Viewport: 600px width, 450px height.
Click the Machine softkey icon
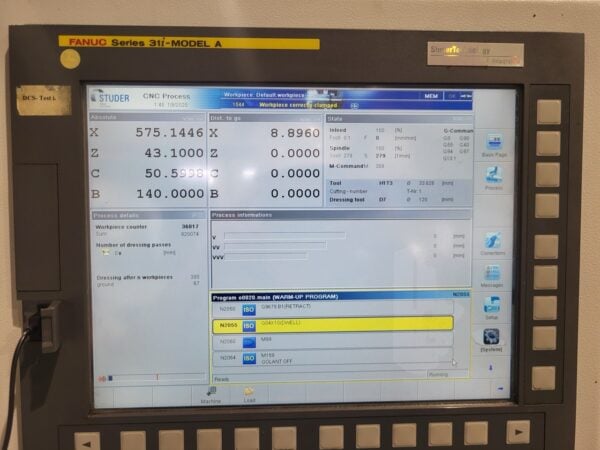click(210, 395)
